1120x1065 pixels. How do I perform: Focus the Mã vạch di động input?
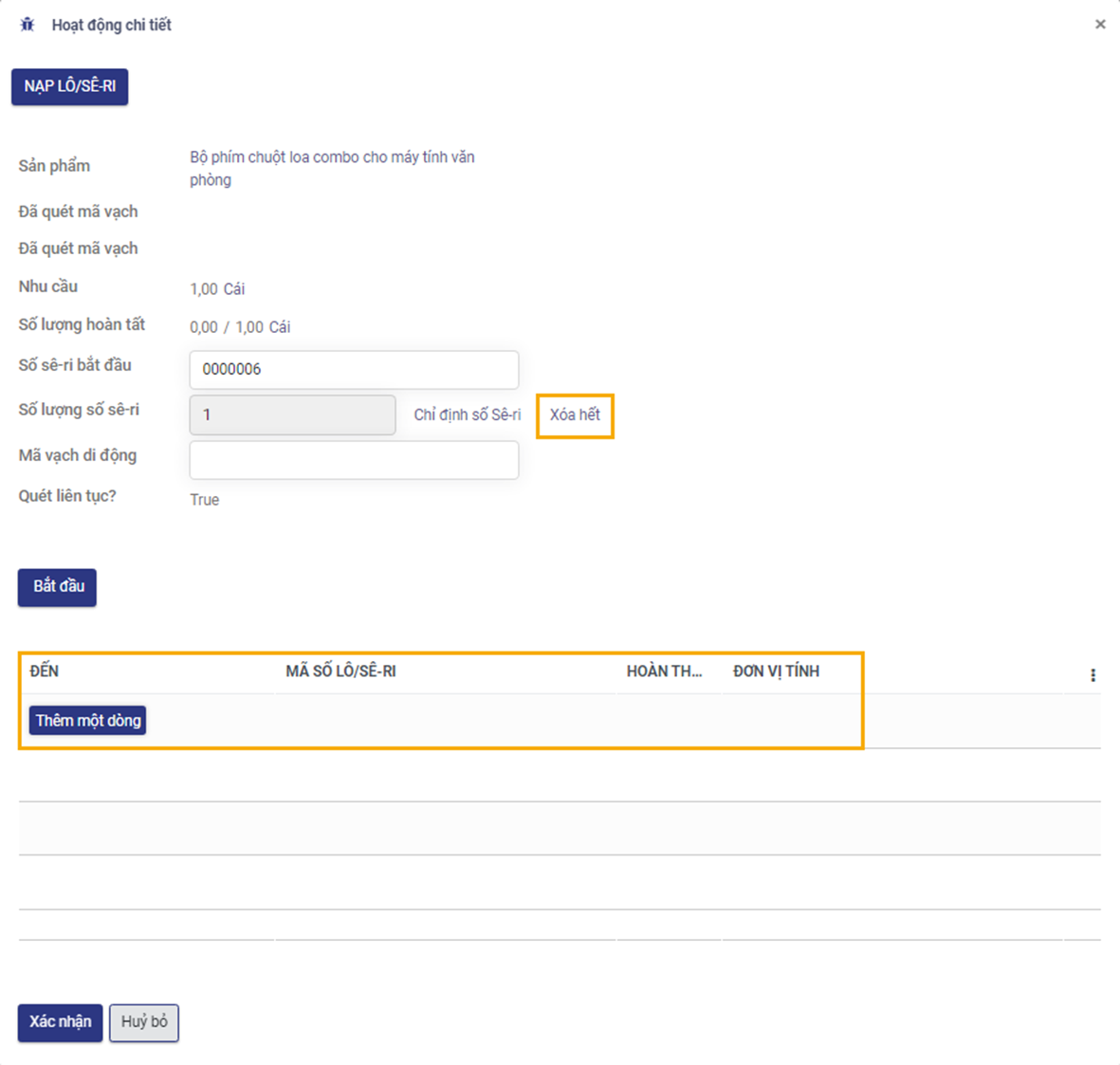(354, 460)
